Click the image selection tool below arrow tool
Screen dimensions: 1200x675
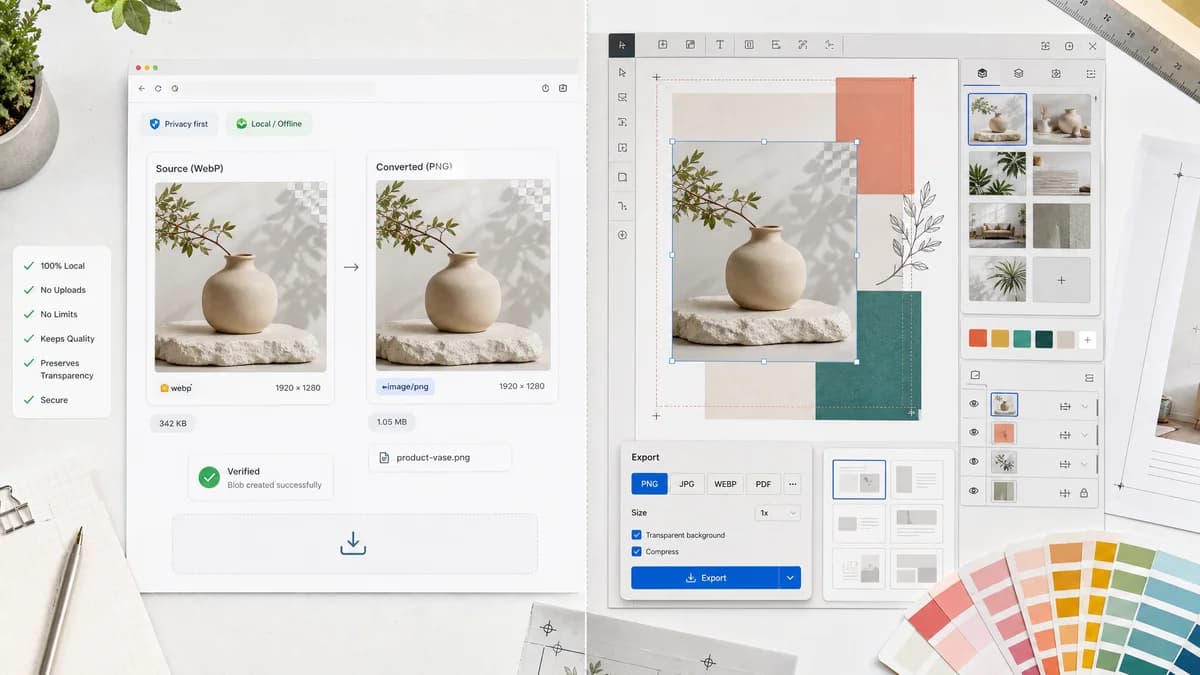tap(622, 97)
